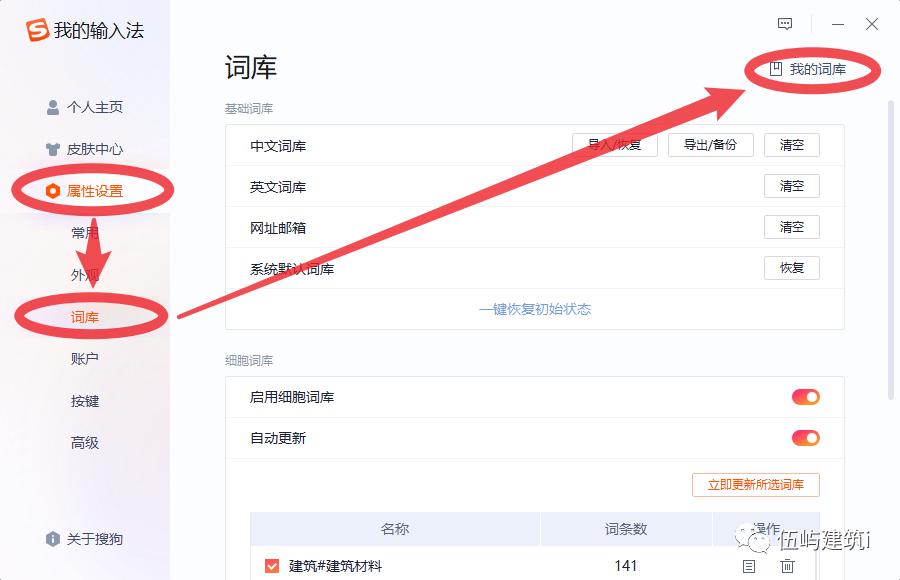The height and width of the screenshot is (580, 900).
Task: Click the 个人主页 person icon
Action: (x=53, y=107)
